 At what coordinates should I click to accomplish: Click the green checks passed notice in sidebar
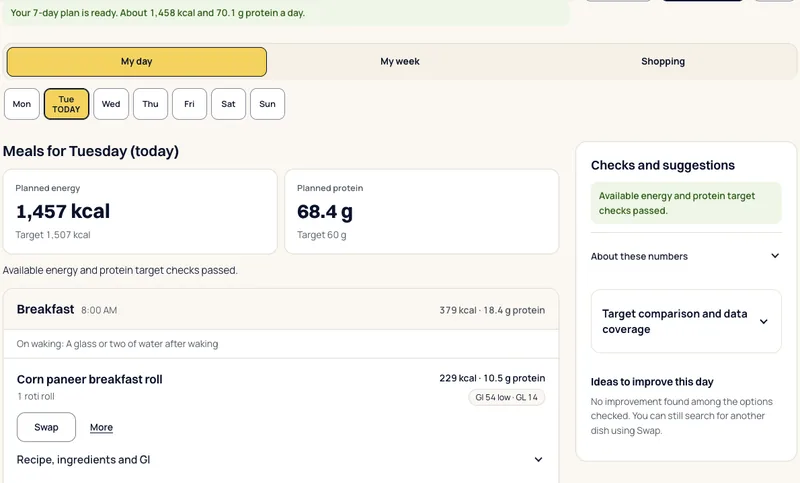pyautogui.click(x=686, y=203)
